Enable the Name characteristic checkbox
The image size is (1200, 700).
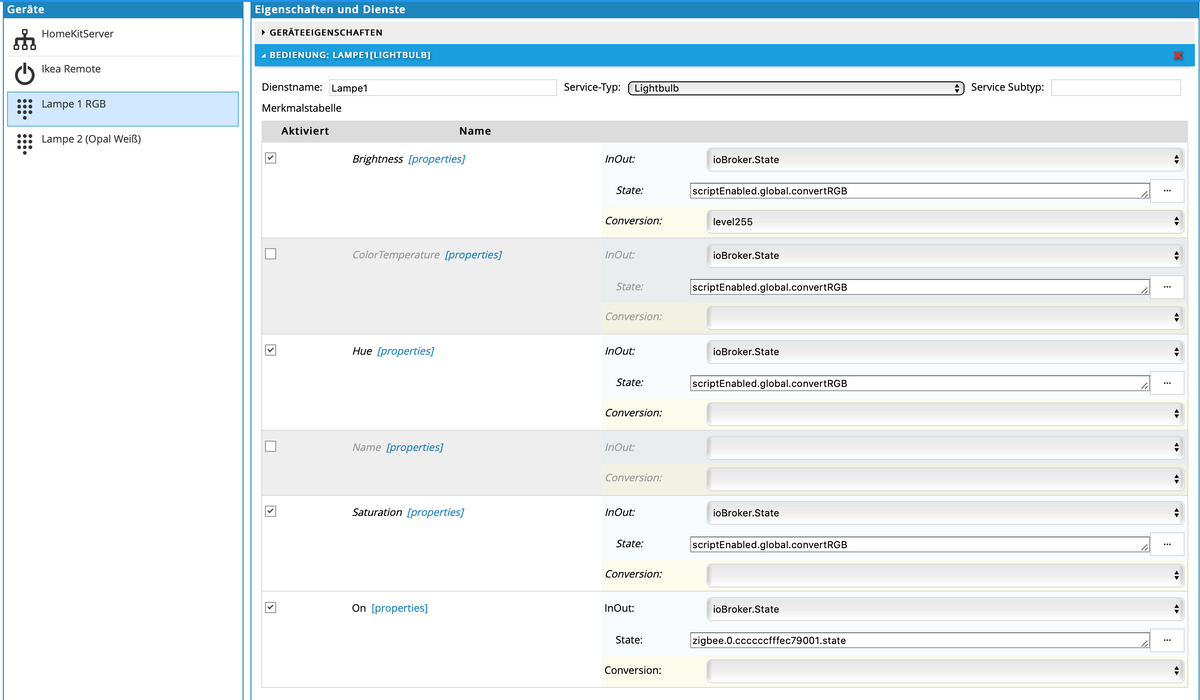click(271, 446)
